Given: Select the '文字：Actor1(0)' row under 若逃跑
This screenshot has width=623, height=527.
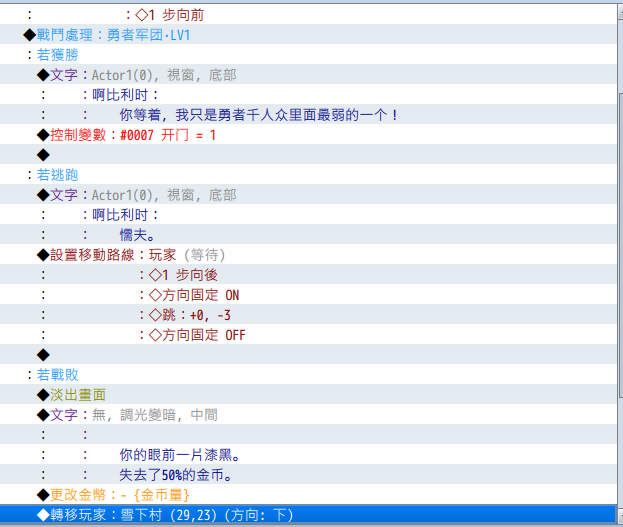Looking at the screenshot, I should (308, 195).
